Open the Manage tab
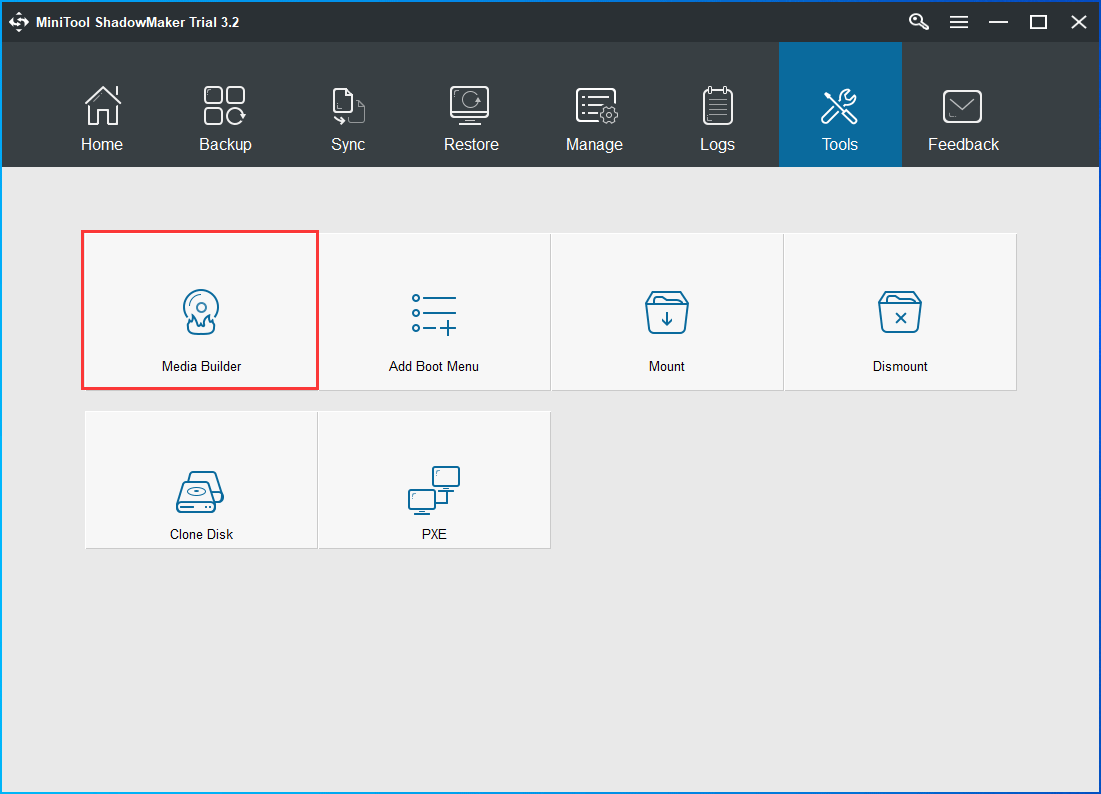Screen dimensions: 1101x794 (x=594, y=118)
